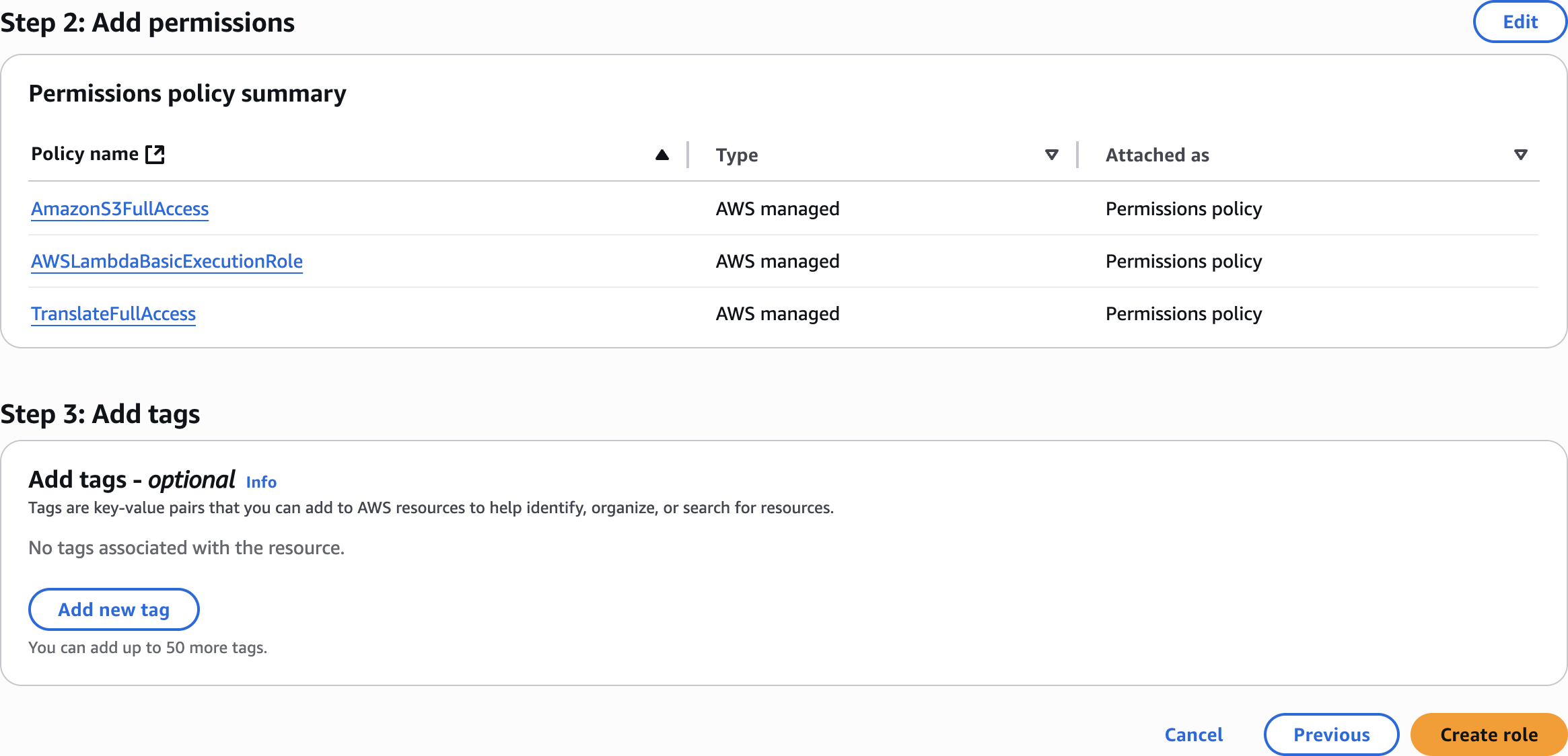Open the AWSLambdaBasicExecutionRole policy link
Image resolution: width=1568 pixels, height=756 pixels.
pos(167,261)
